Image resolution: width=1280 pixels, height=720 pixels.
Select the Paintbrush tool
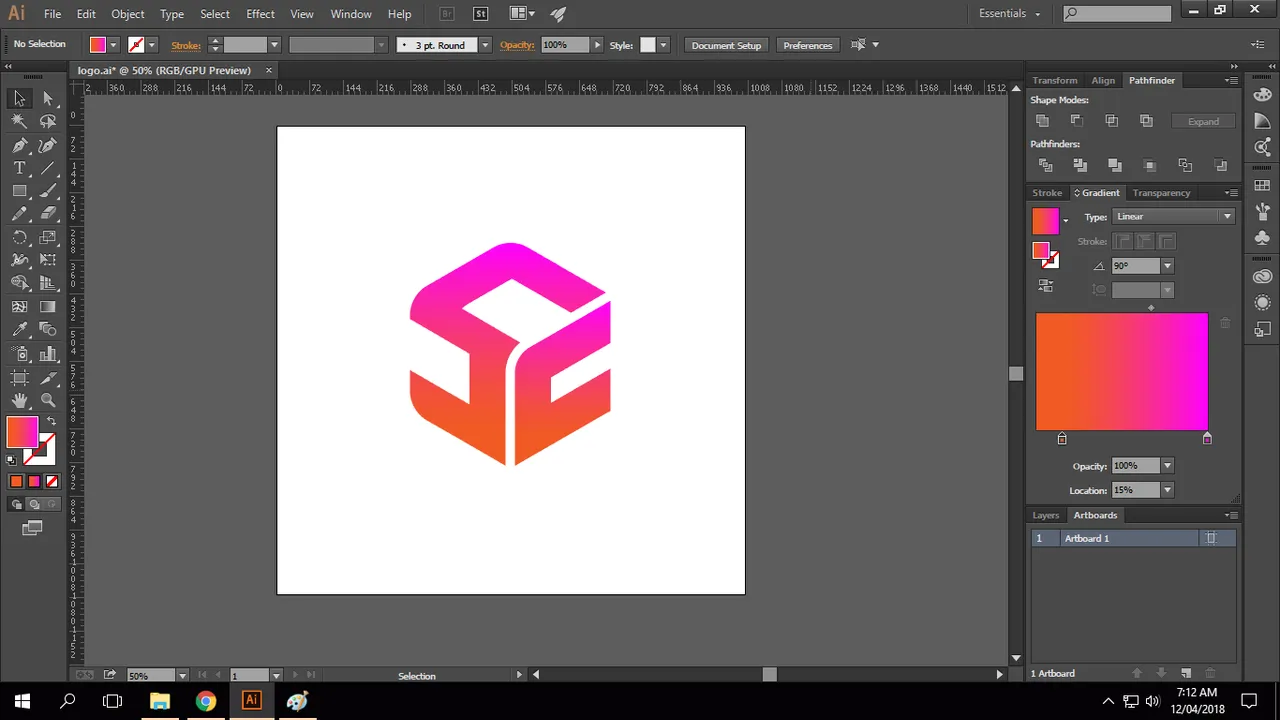[48, 191]
